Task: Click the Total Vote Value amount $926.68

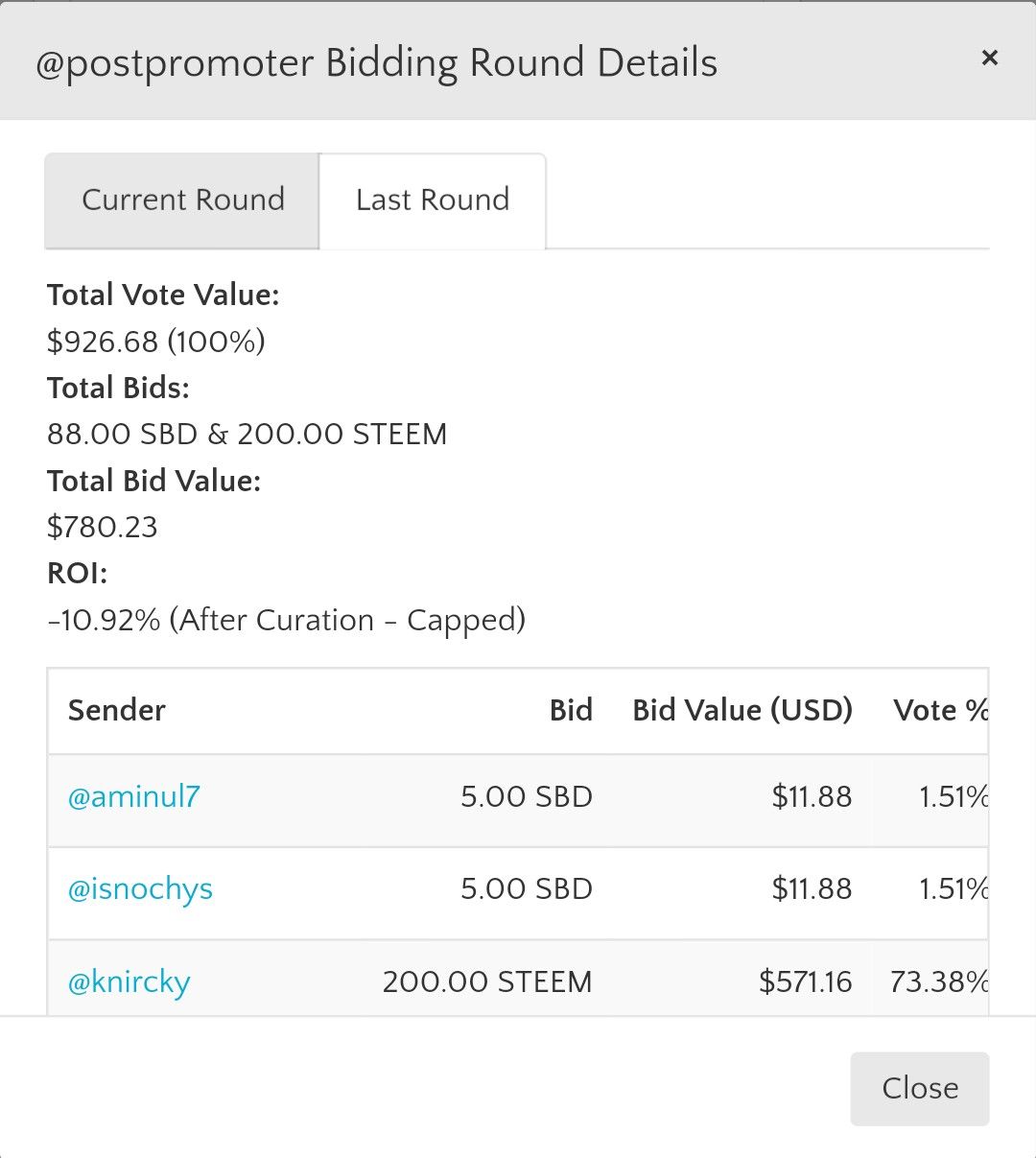Action: pos(104,342)
